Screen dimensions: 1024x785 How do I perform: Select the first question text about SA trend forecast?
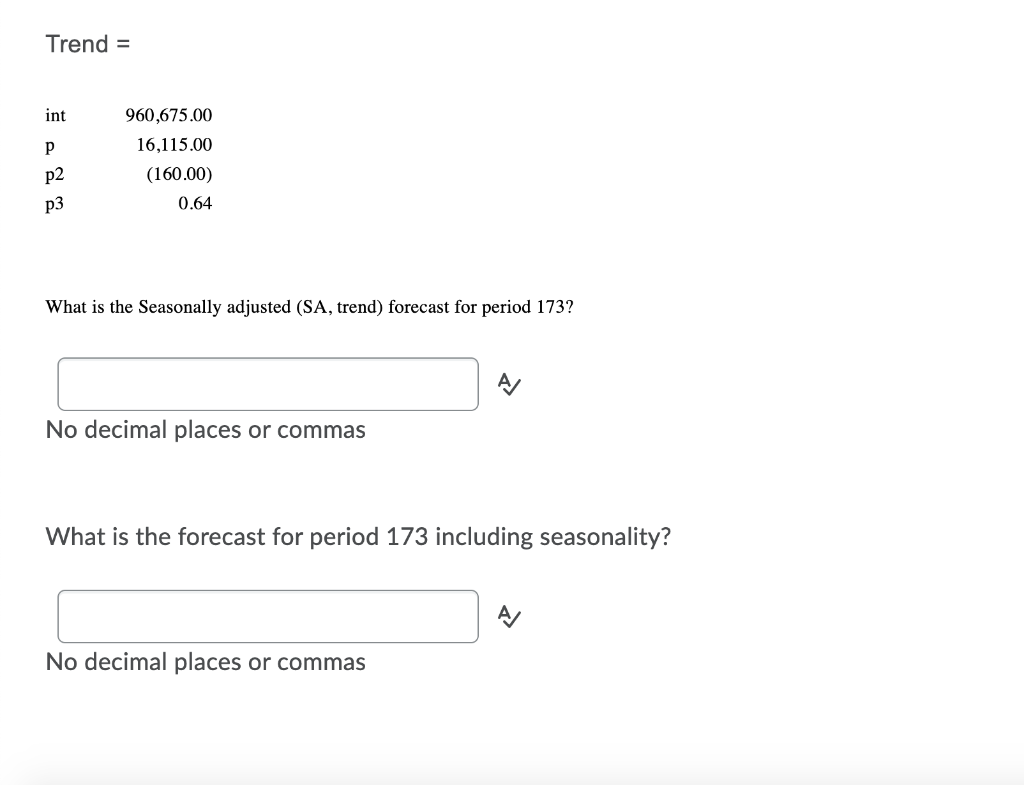pos(310,307)
